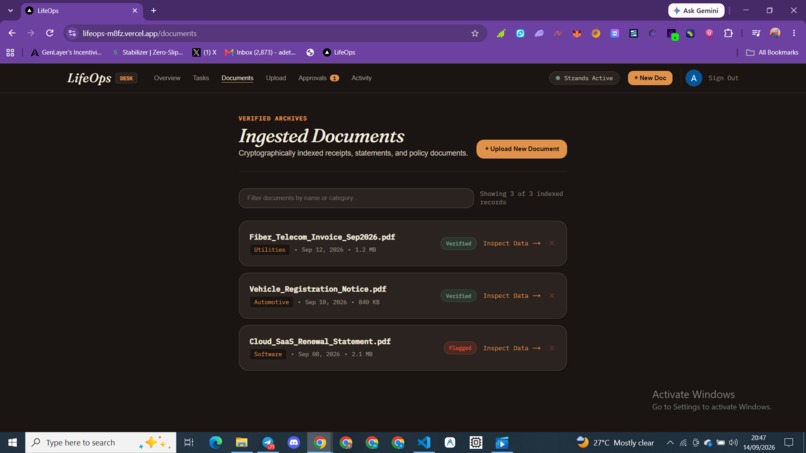
Task: Click the weather widget on taskbar
Action: click(x=615, y=442)
